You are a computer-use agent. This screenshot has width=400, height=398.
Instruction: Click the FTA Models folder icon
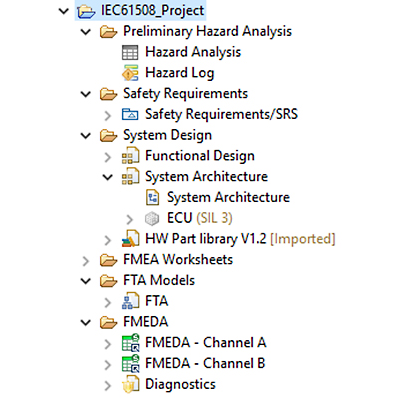(x=108, y=281)
